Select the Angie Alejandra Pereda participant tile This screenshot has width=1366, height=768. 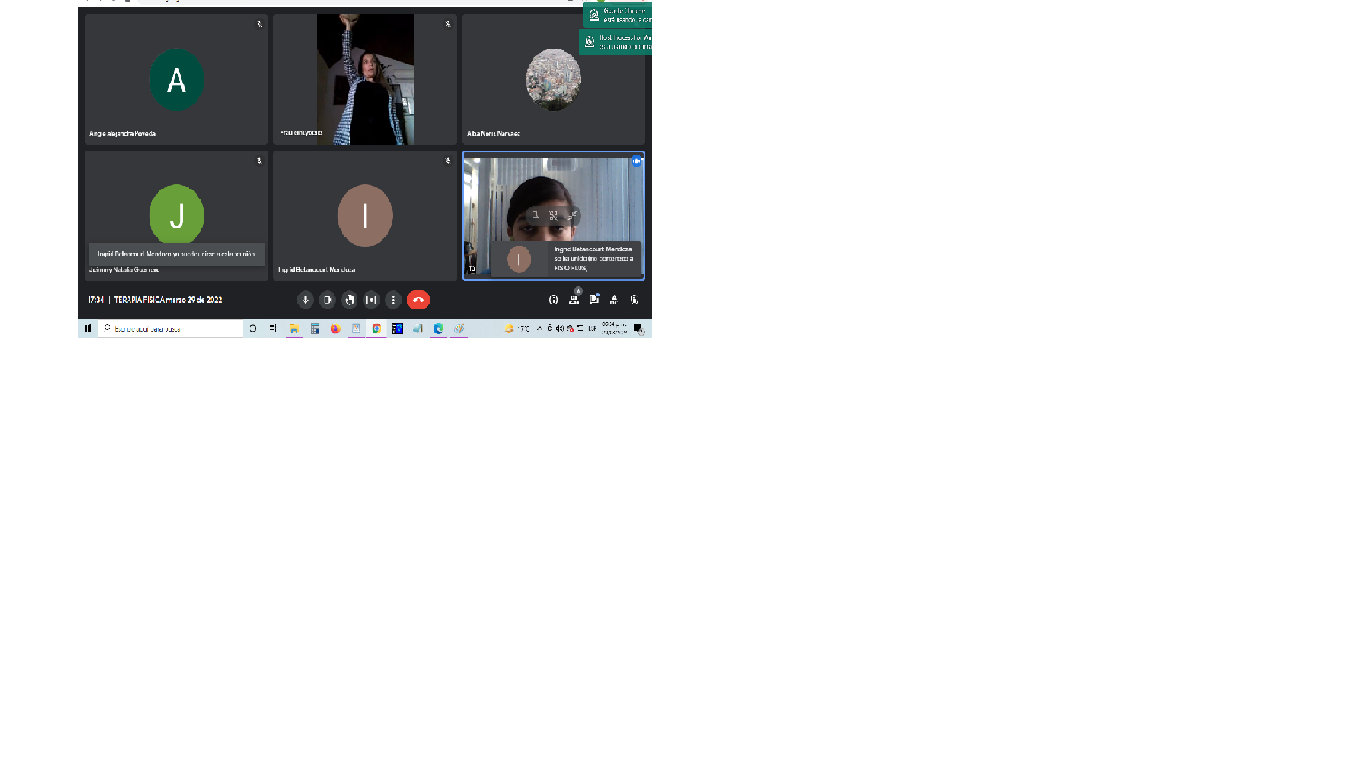point(176,80)
